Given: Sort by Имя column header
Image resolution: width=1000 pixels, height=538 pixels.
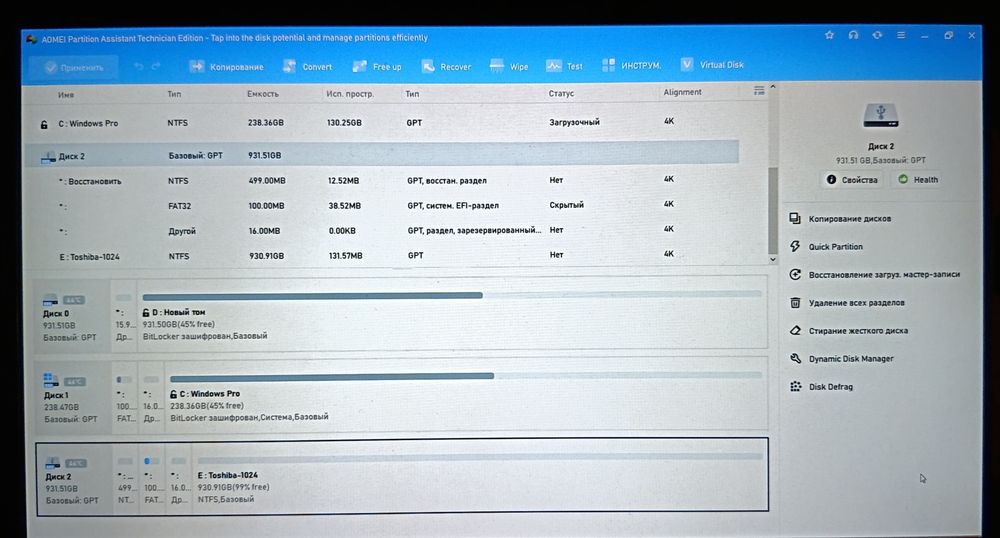Looking at the screenshot, I should [x=66, y=94].
